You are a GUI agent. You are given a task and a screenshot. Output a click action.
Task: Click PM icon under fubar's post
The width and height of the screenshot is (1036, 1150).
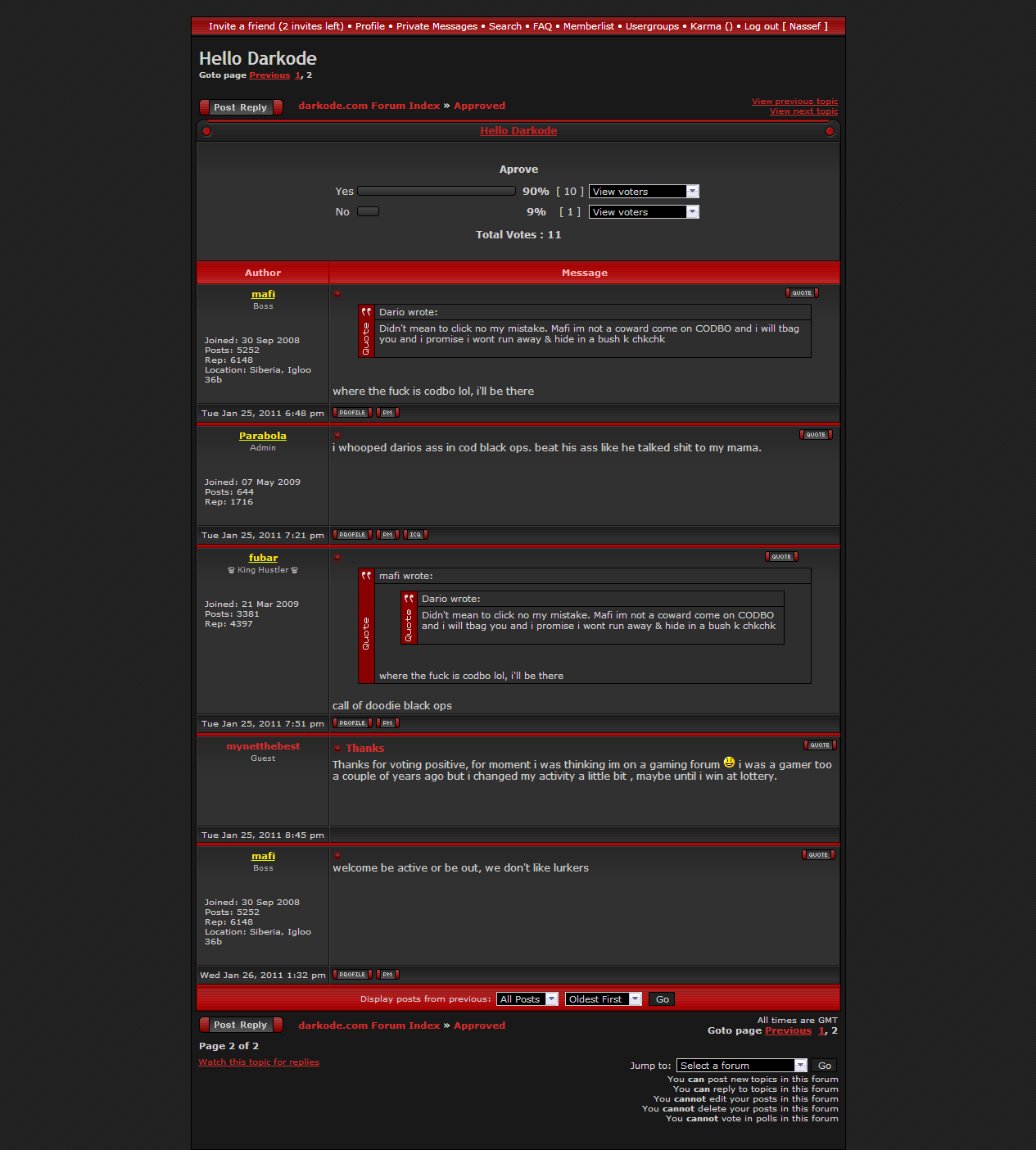[x=387, y=723]
